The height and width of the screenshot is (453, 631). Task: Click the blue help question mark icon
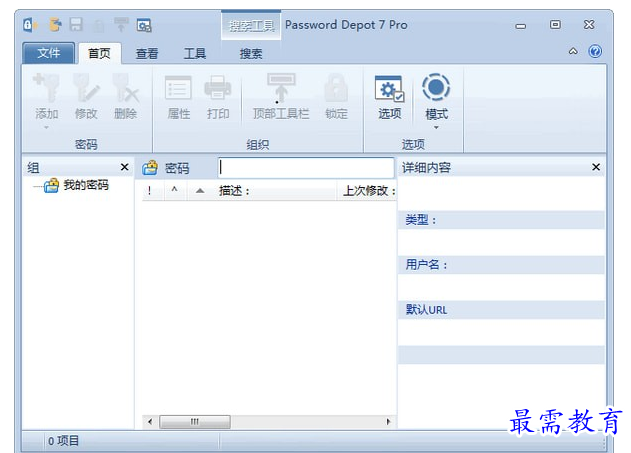(595, 51)
